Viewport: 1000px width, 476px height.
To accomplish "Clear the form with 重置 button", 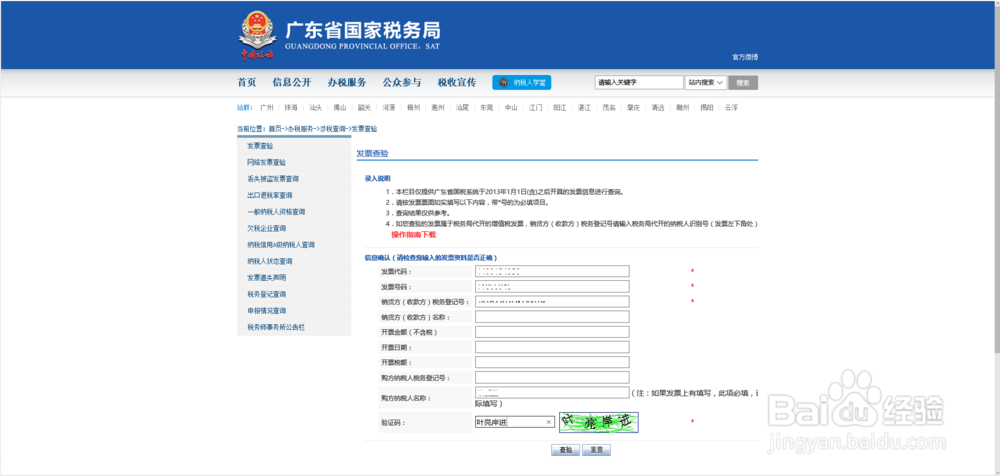I will [x=597, y=450].
